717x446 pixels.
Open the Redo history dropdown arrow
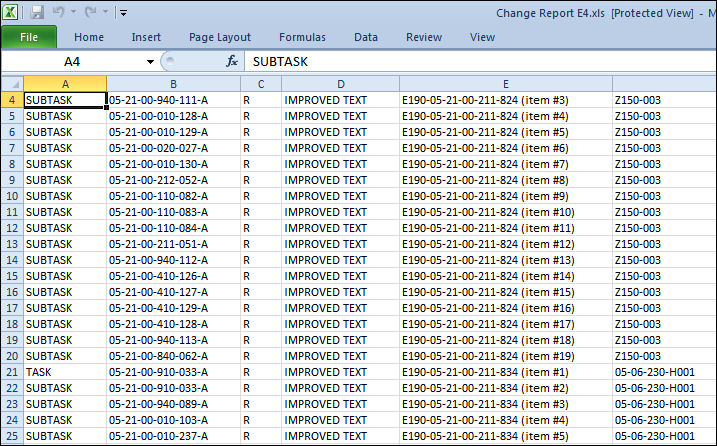[x=105, y=12]
